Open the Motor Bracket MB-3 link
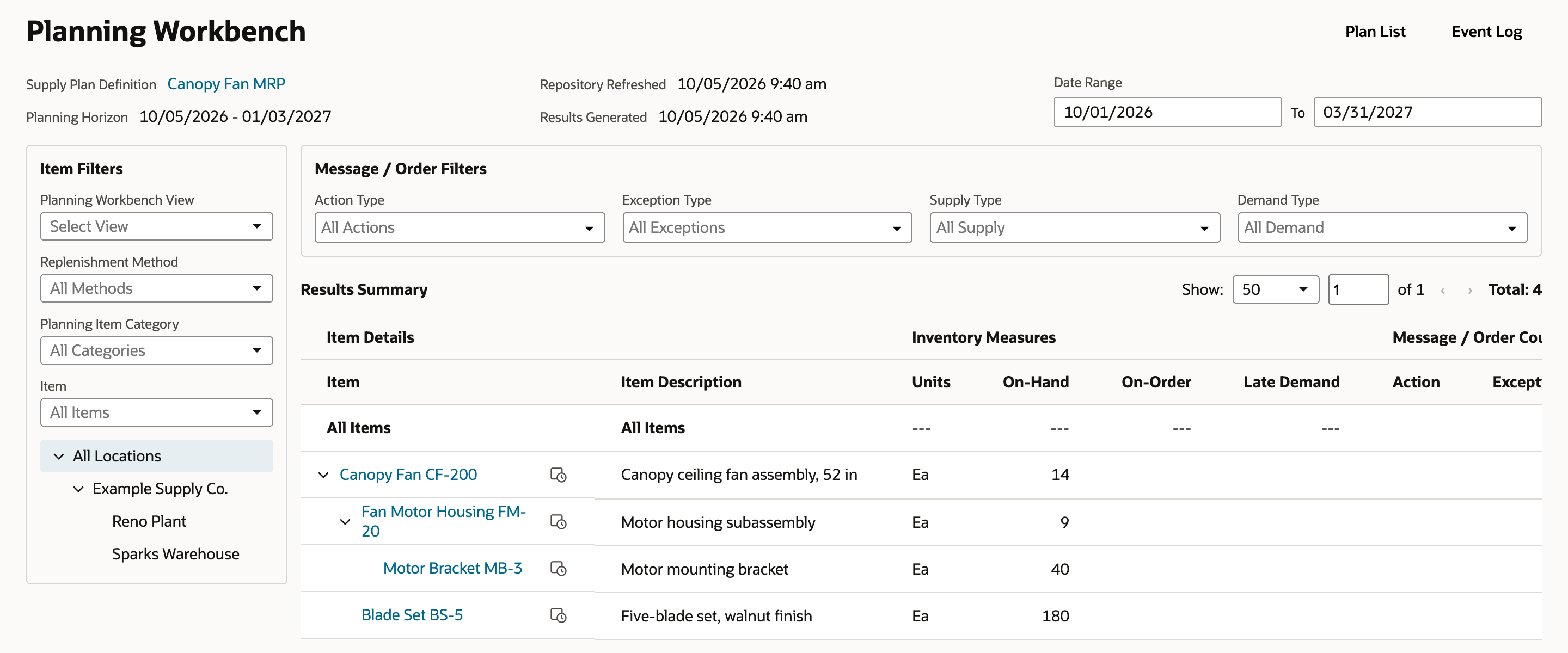1568x653 pixels. [x=453, y=569]
